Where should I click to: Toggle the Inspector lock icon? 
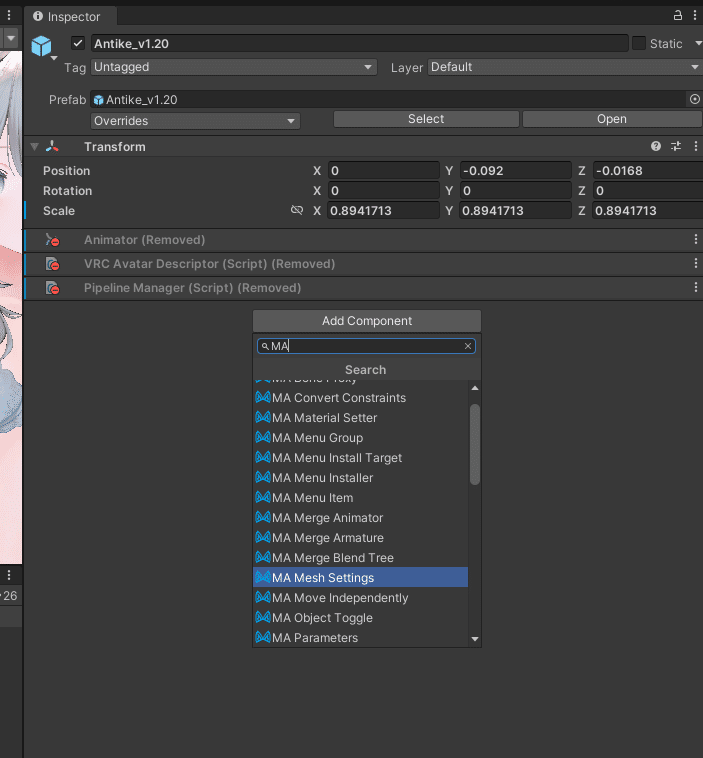tap(678, 15)
